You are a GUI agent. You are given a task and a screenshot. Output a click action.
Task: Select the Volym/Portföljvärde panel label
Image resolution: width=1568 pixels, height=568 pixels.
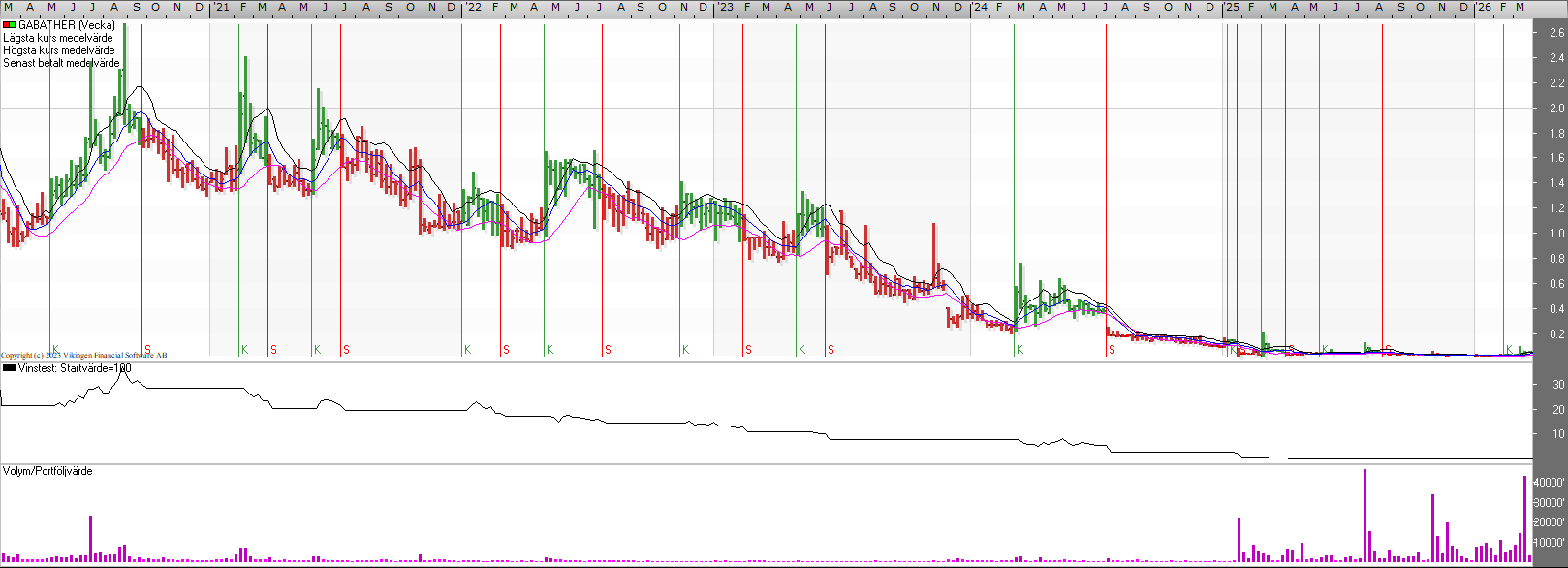(x=47, y=471)
